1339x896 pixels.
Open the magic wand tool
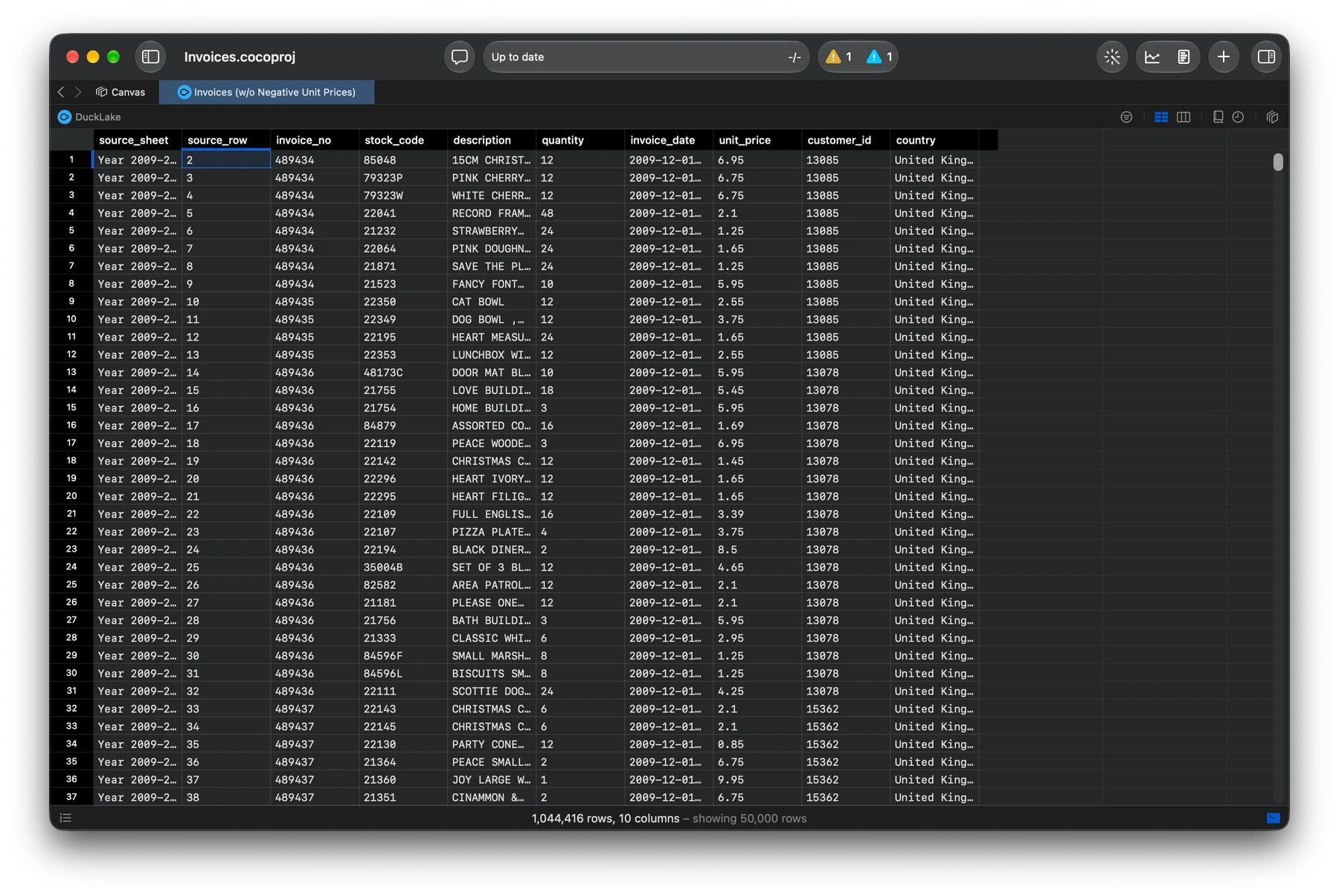click(1112, 57)
